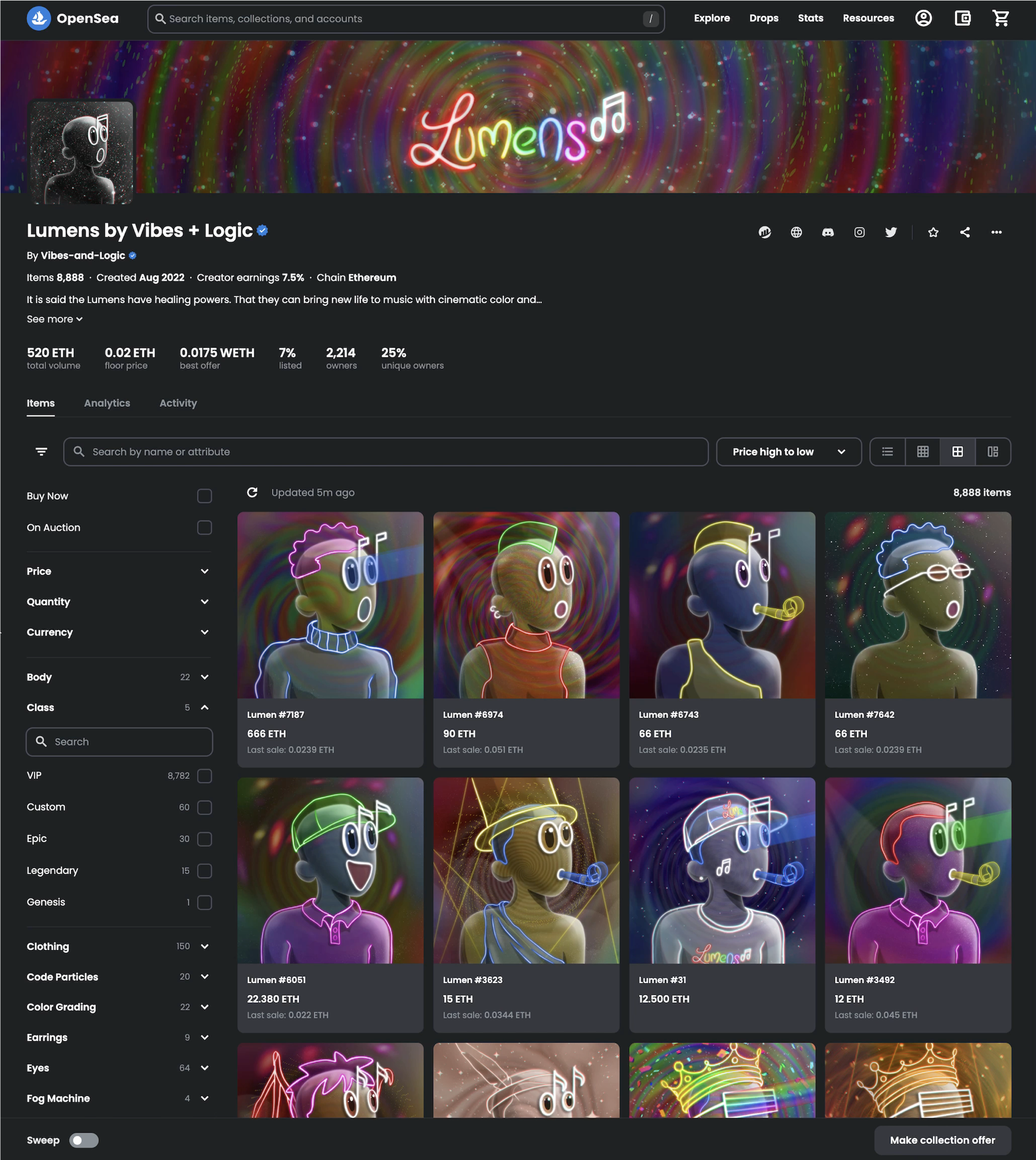Click the refresh items icon
This screenshot has width=1036, height=1160.
pyautogui.click(x=252, y=492)
